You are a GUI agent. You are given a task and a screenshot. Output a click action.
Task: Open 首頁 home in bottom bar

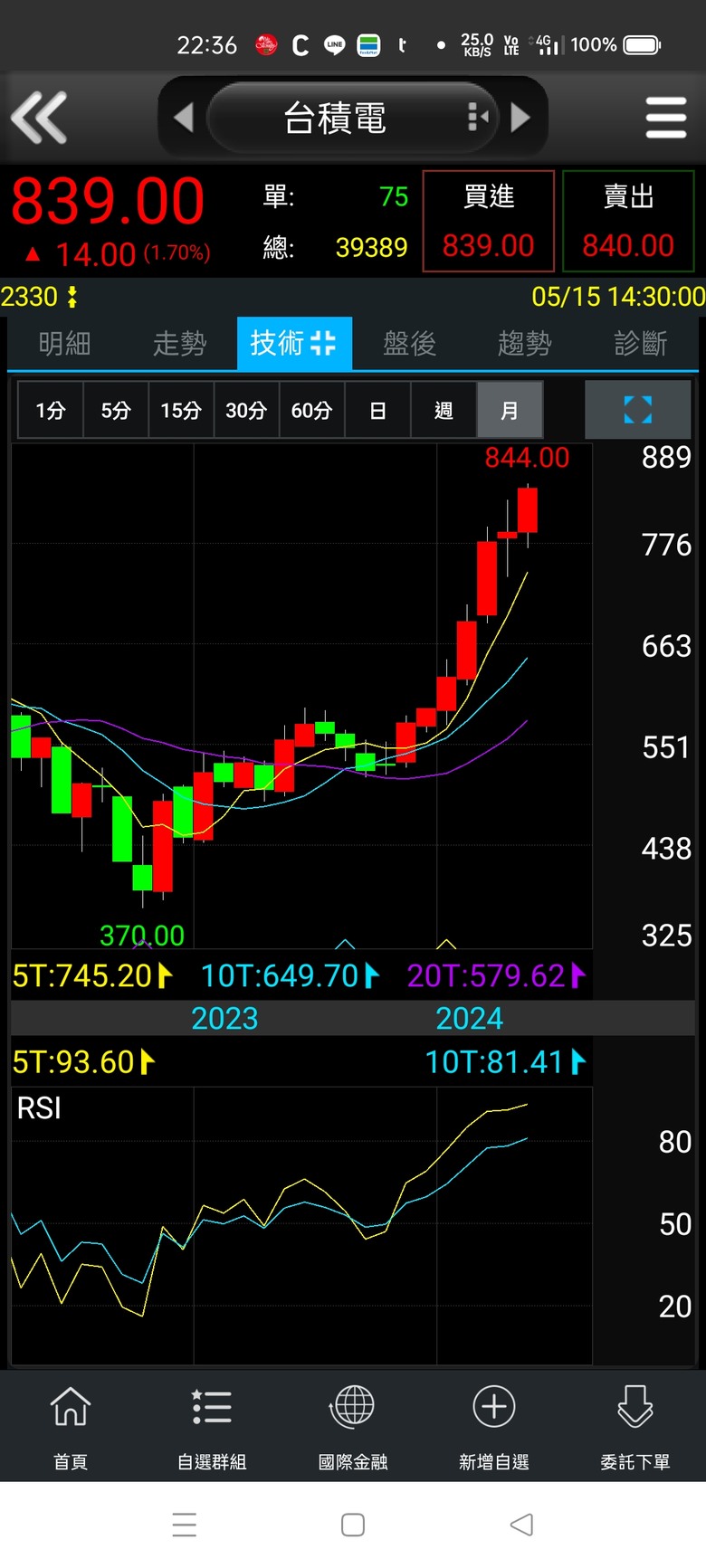coord(71,1428)
